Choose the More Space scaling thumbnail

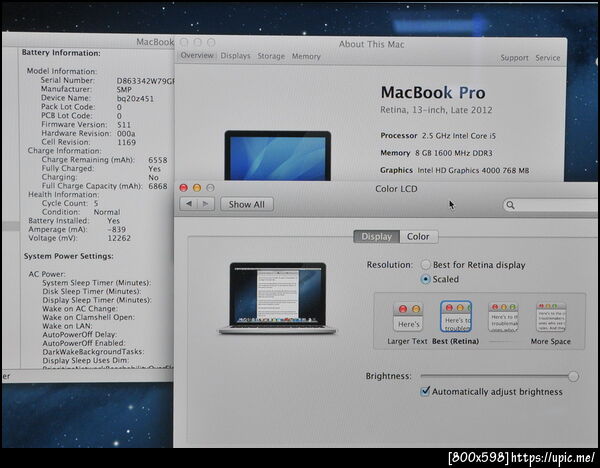(551, 317)
